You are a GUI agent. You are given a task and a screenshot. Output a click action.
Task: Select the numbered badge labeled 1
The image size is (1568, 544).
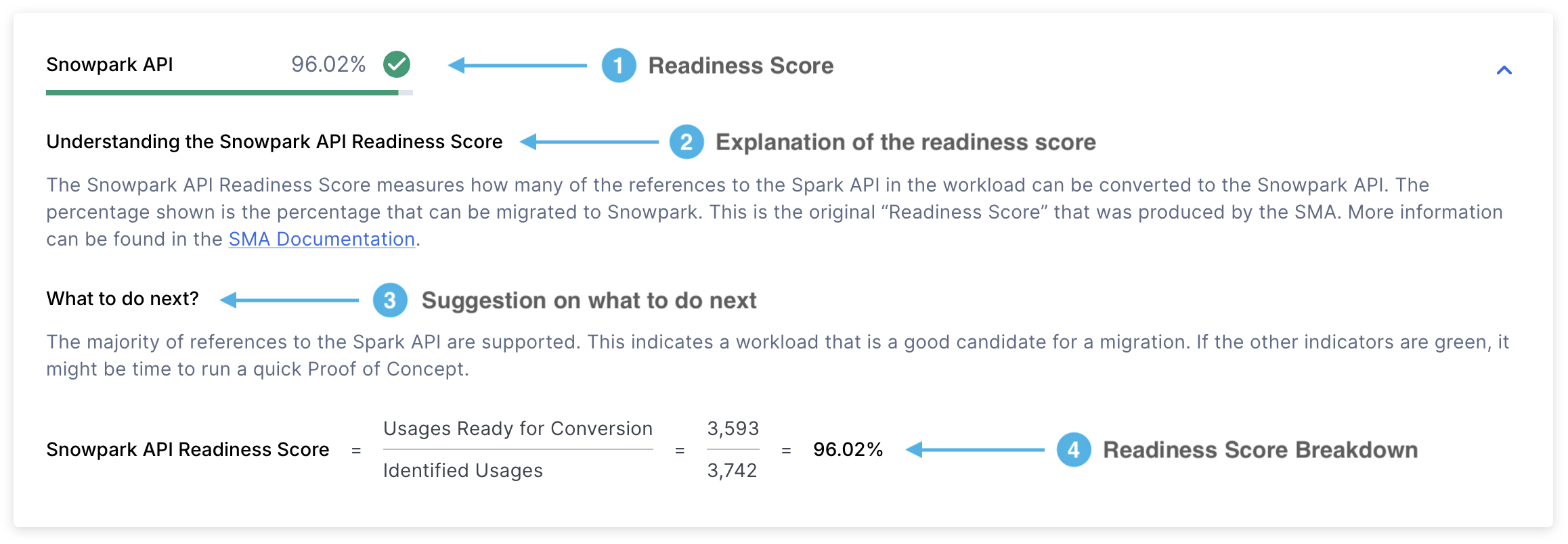pyautogui.click(x=618, y=66)
